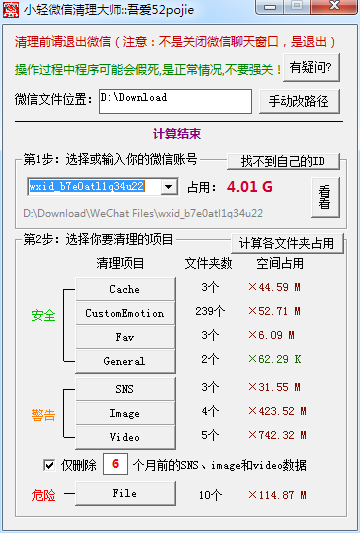The height and width of the screenshot is (533, 360).
Task: Clean the SNS folder
Action: (125, 389)
